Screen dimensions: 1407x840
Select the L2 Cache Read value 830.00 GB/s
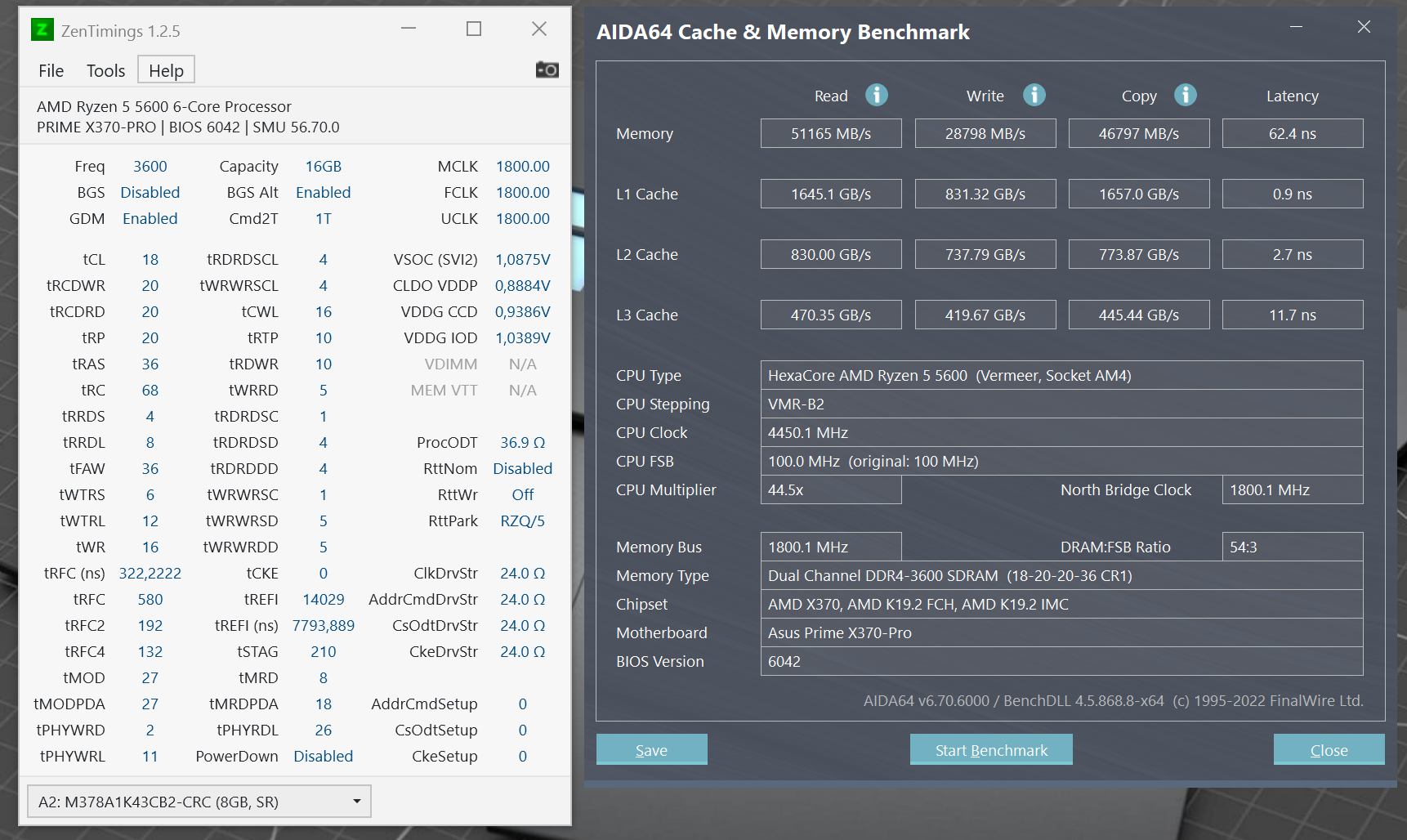831,254
